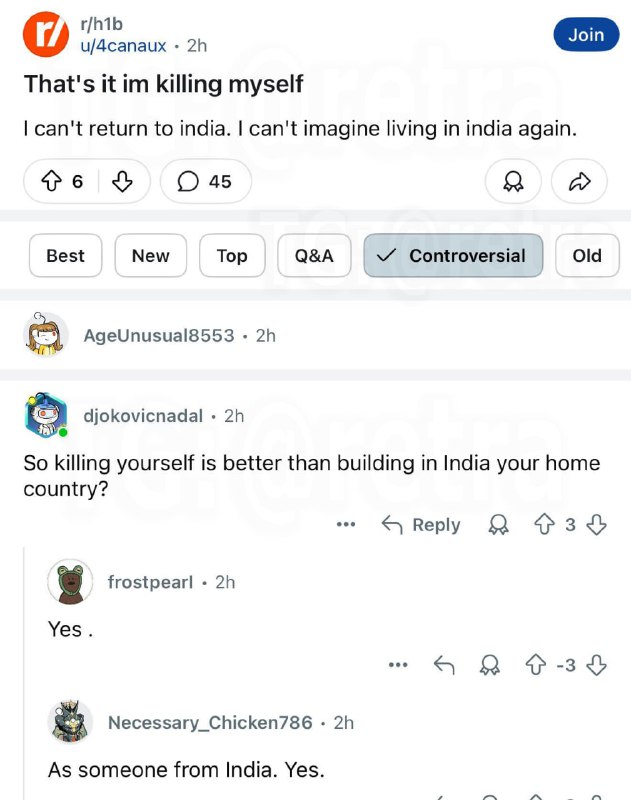This screenshot has width=631, height=800.
Task: Reply to frostpearl's comment using arrow icon
Action: (444, 664)
